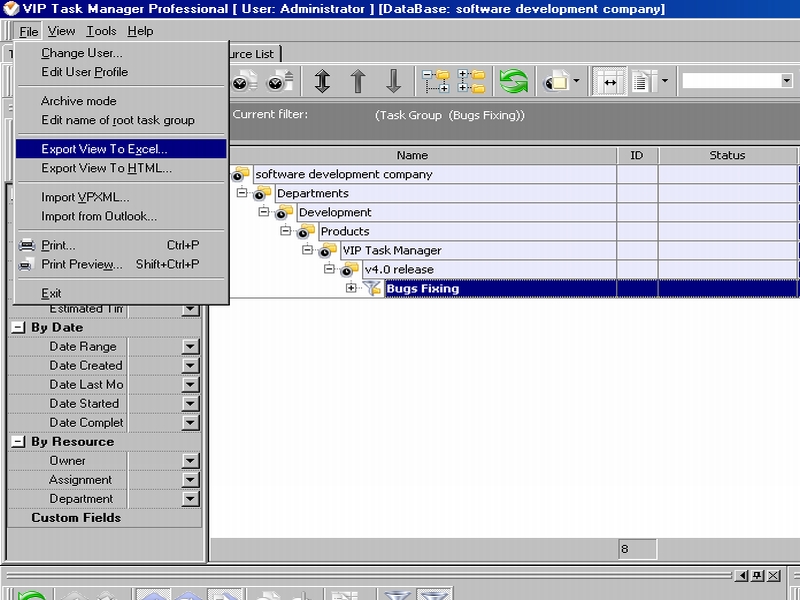Collapse the Development tree node
Image resolution: width=800 pixels, height=600 pixels.
(263, 212)
